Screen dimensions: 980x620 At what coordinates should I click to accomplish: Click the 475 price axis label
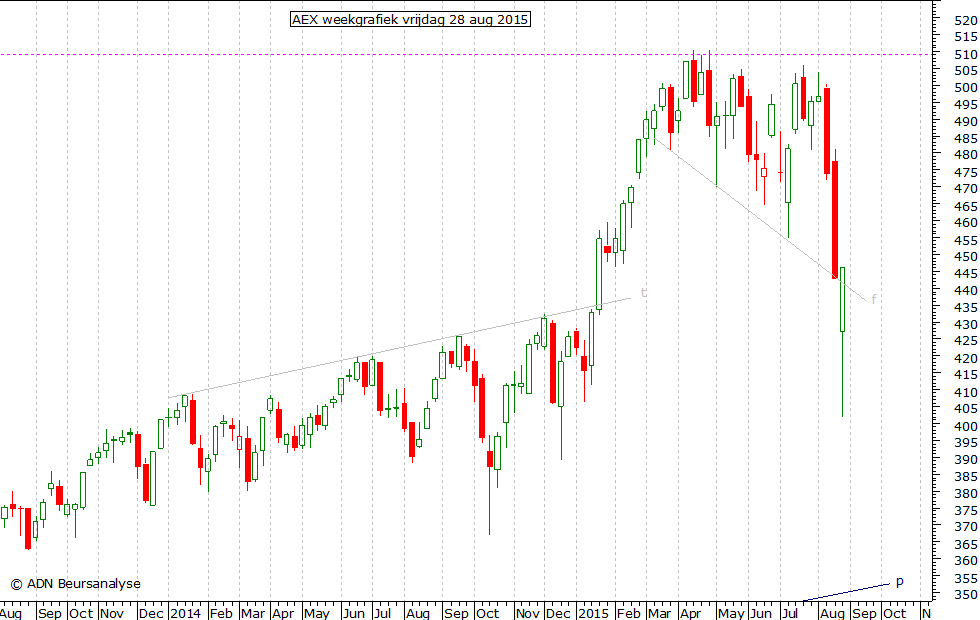point(966,172)
